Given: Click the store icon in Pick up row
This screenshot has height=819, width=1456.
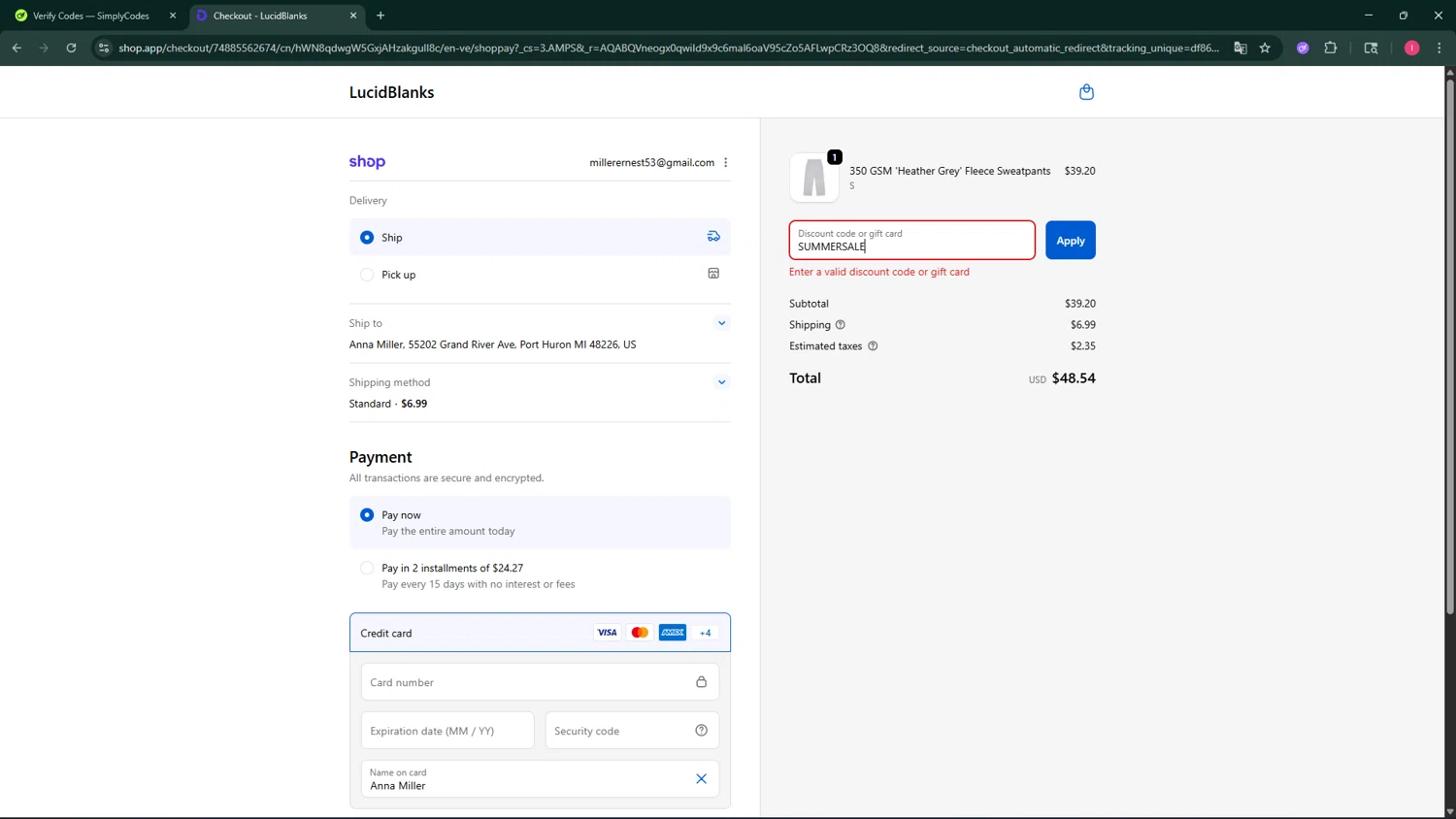Looking at the screenshot, I should [713, 274].
